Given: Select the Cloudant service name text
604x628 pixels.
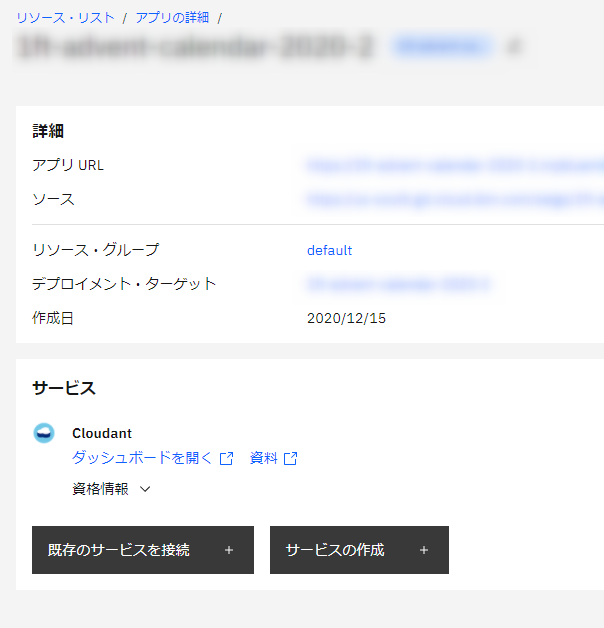Looking at the screenshot, I should [x=102, y=433].
